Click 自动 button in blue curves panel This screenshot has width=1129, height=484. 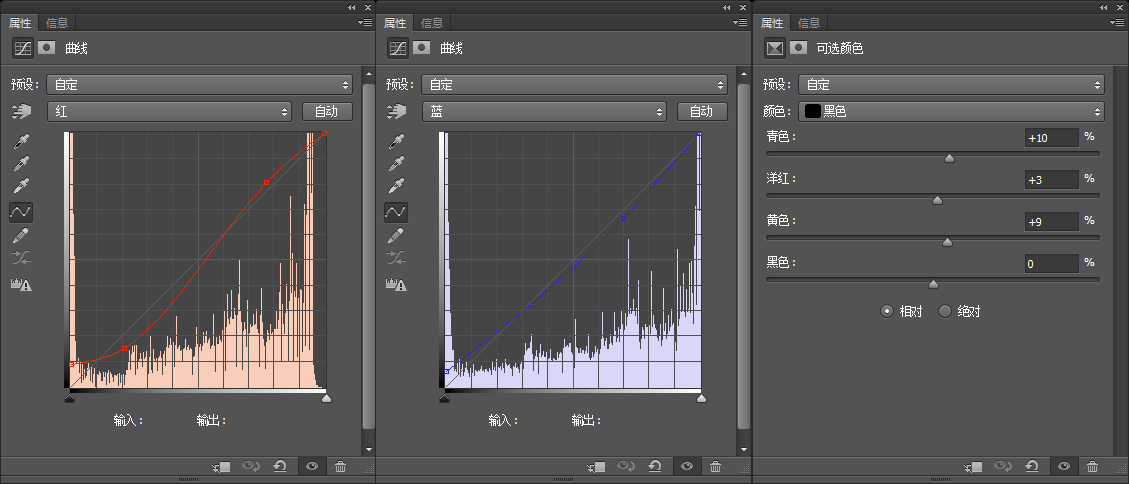tap(702, 112)
